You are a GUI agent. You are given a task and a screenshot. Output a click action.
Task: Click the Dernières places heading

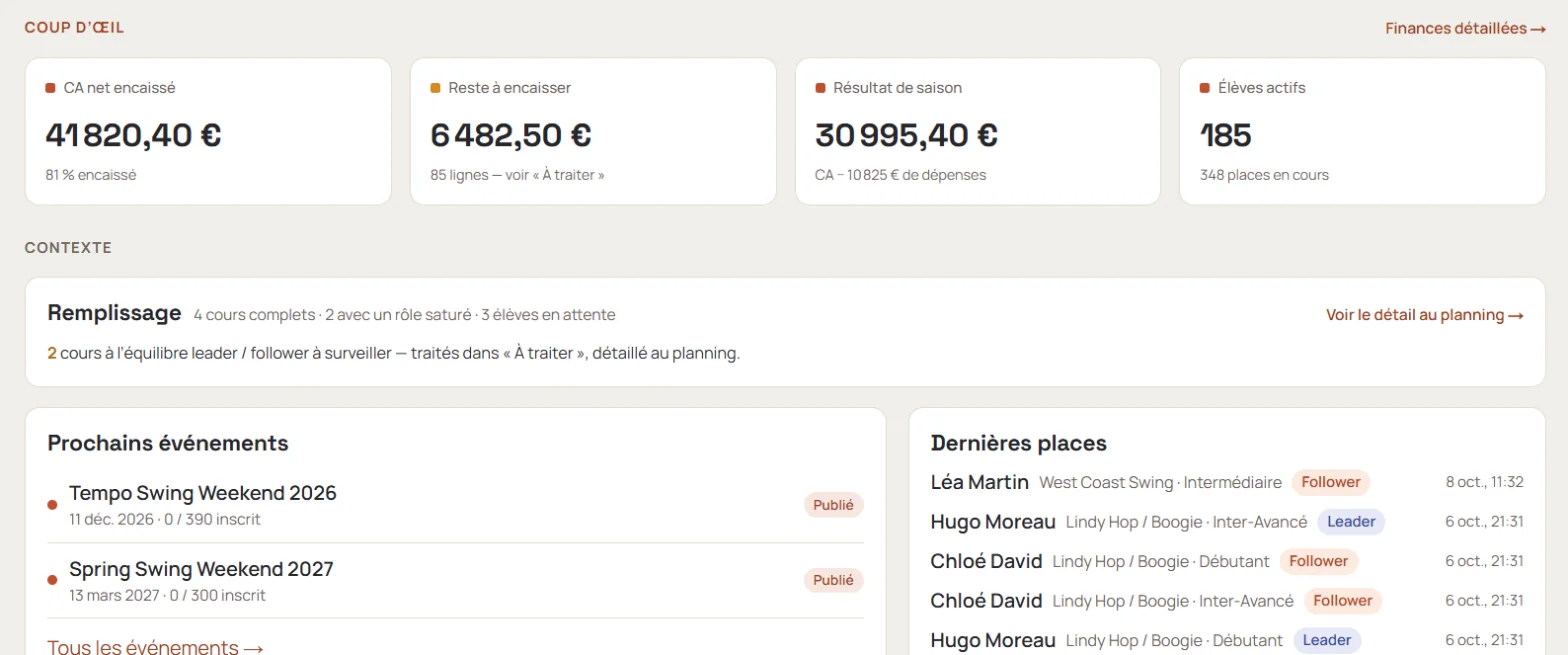click(x=1019, y=443)
